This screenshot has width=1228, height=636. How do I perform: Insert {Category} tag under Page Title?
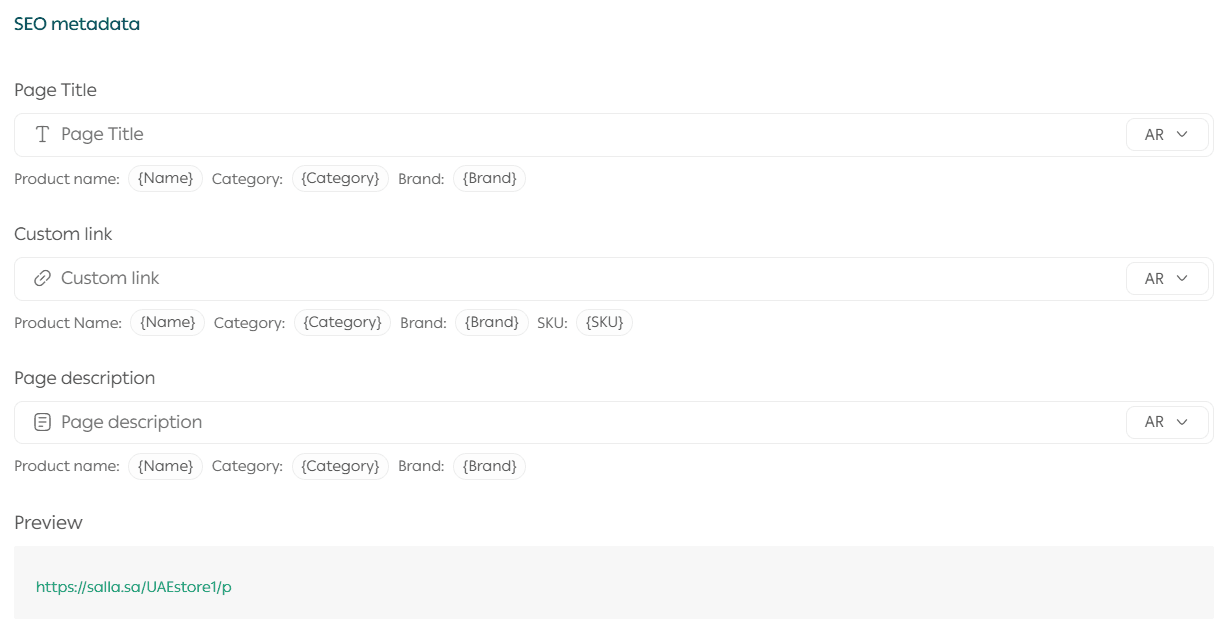341,178
